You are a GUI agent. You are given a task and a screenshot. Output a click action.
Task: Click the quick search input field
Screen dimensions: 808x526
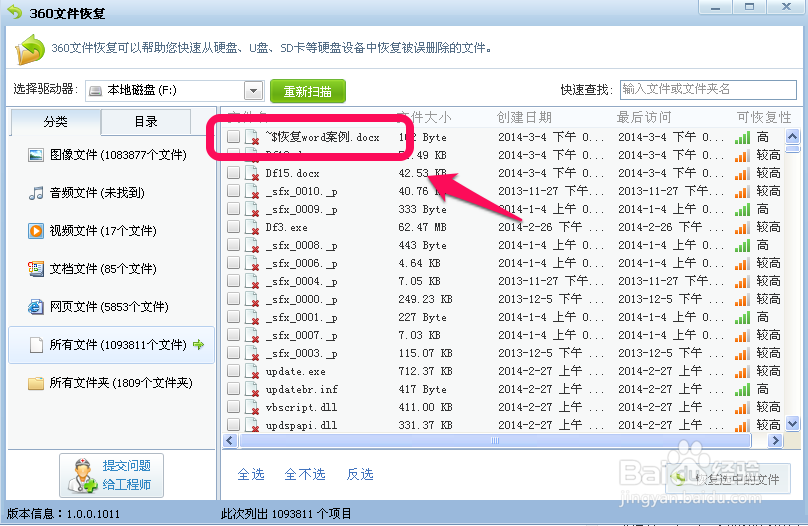tap(708, 90)
